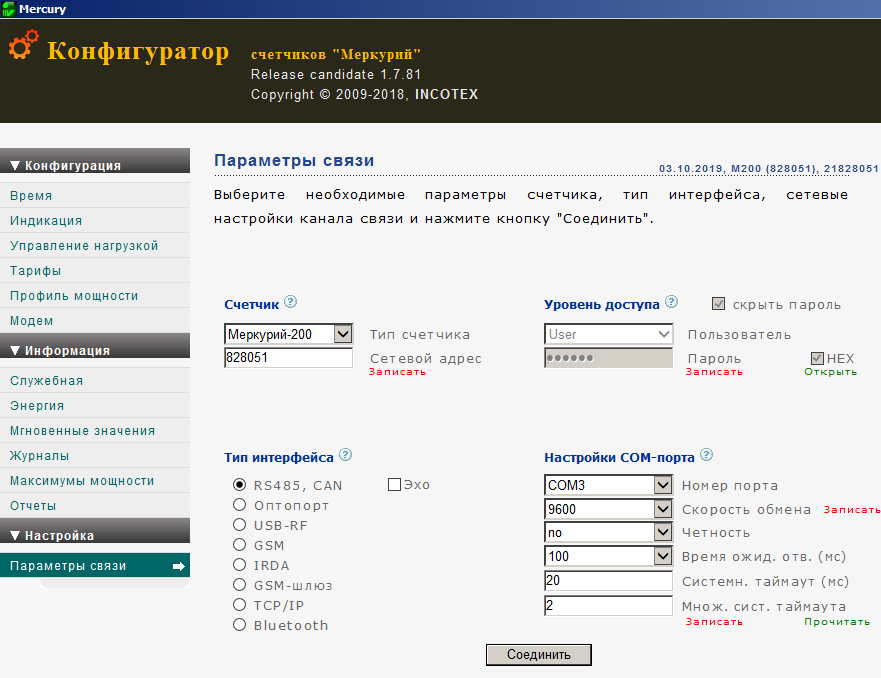Select Оптопорт interface radio button
Image resolution: width=881 pixels, height=678 pixels.
(x=240, y=504)
